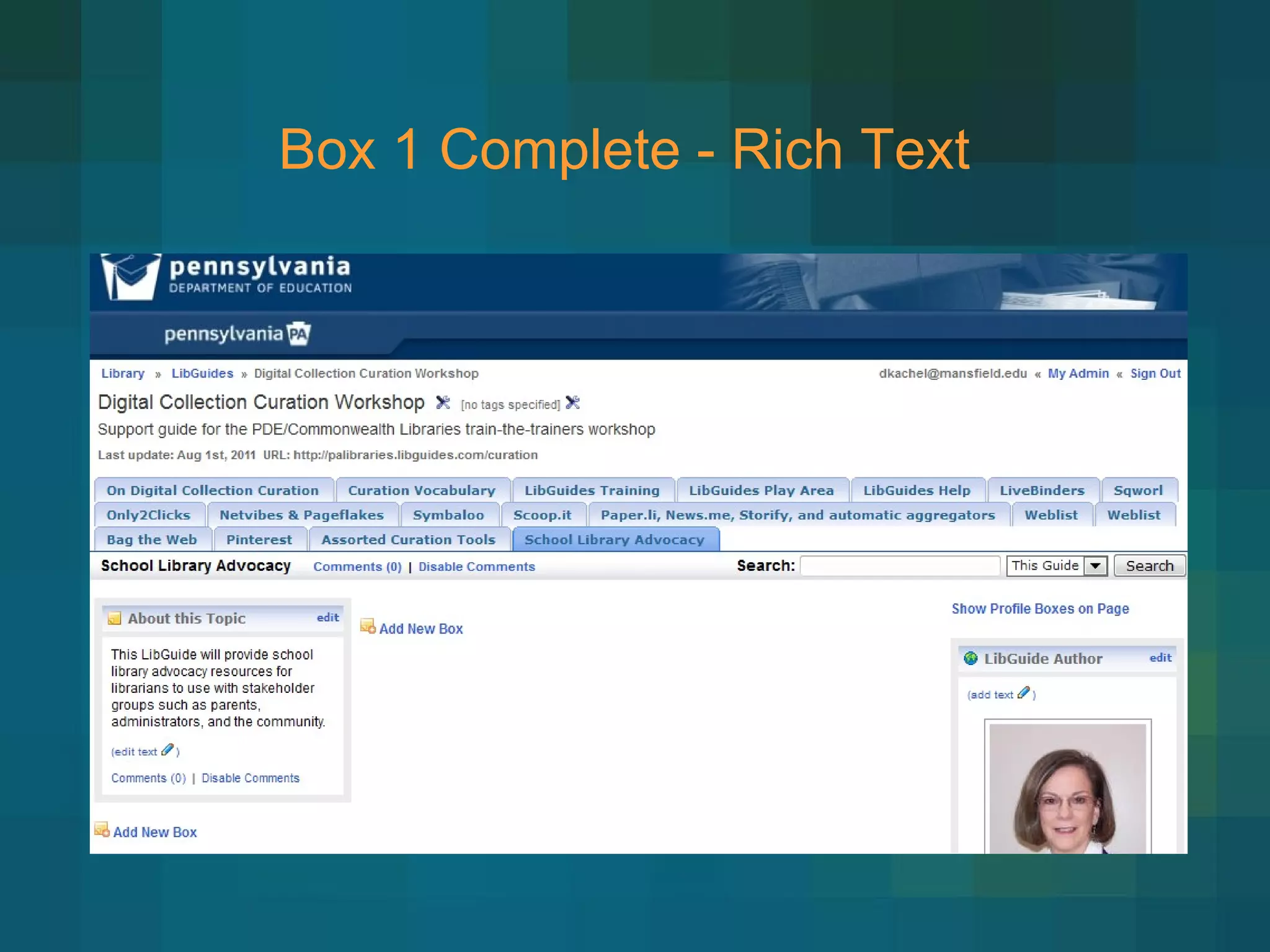The image size is (1270, 952).
Task: Open page-level Comments (0) link
Action: click(357, 566)
